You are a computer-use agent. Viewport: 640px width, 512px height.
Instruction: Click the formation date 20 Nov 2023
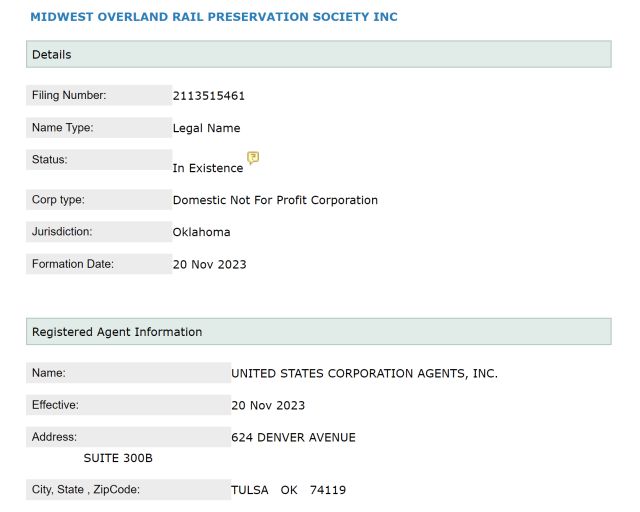coord(209,265)
